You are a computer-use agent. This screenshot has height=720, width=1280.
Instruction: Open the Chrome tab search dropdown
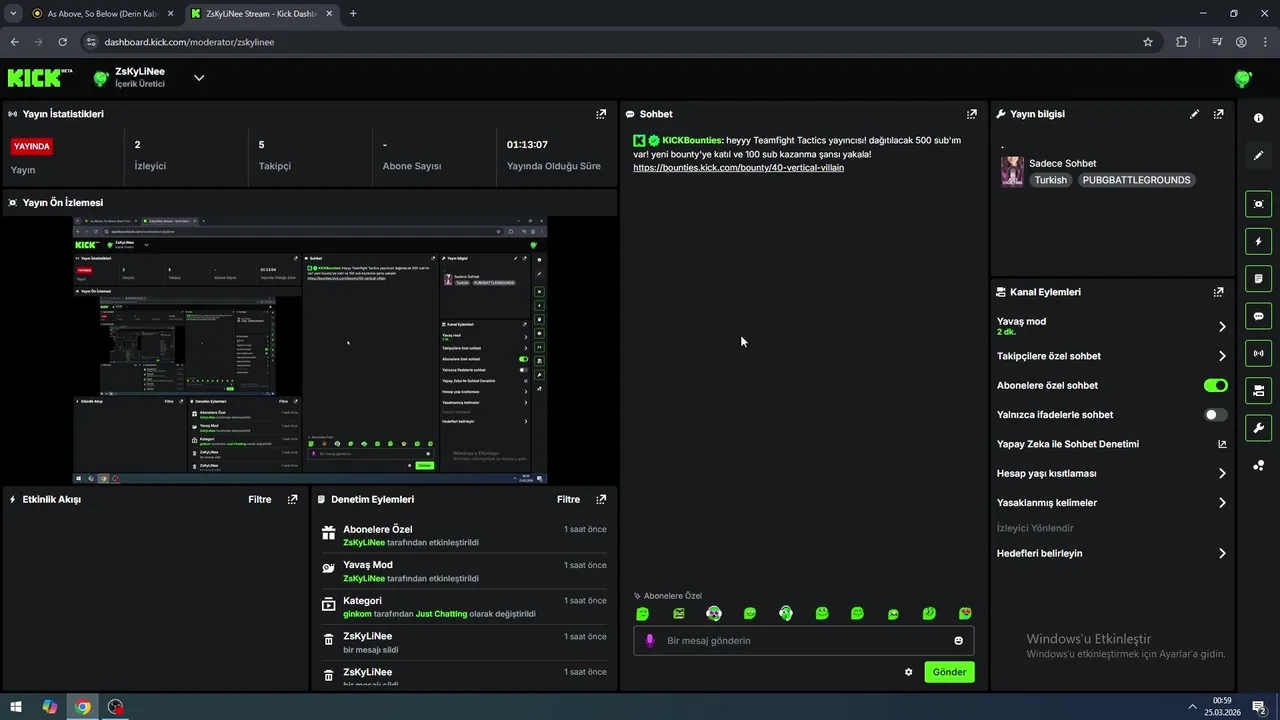click(13, 13)
